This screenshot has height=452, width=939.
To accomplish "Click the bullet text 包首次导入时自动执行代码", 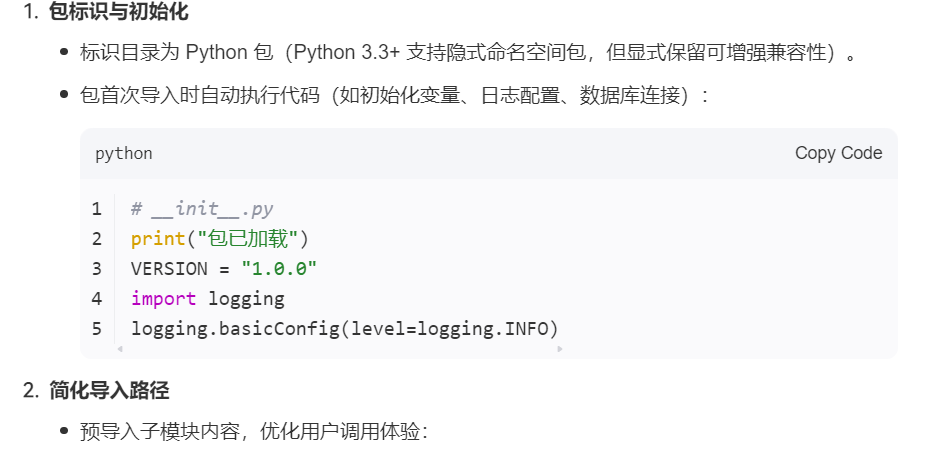I will 395,95.
